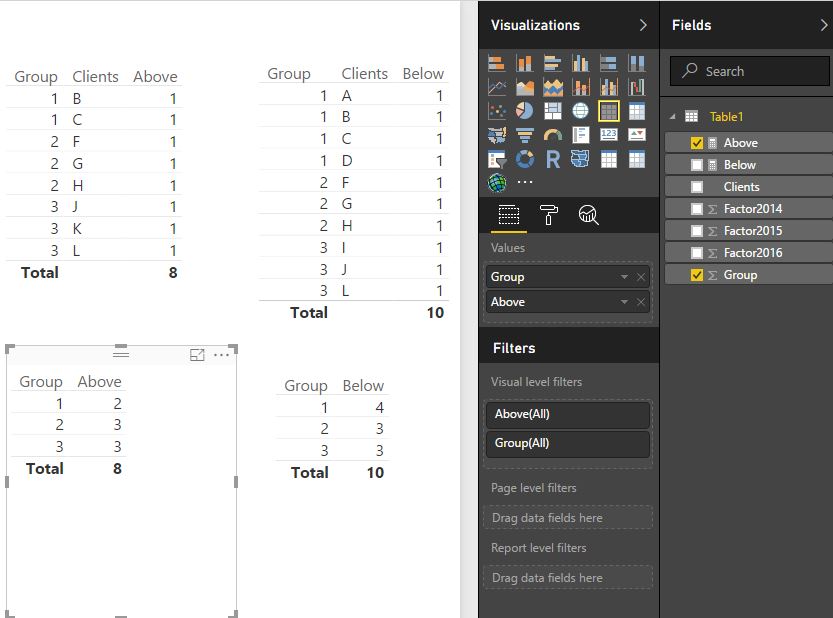Enable the Factor2015 field checkbox
Screen dimensions: 833x618
696,231
